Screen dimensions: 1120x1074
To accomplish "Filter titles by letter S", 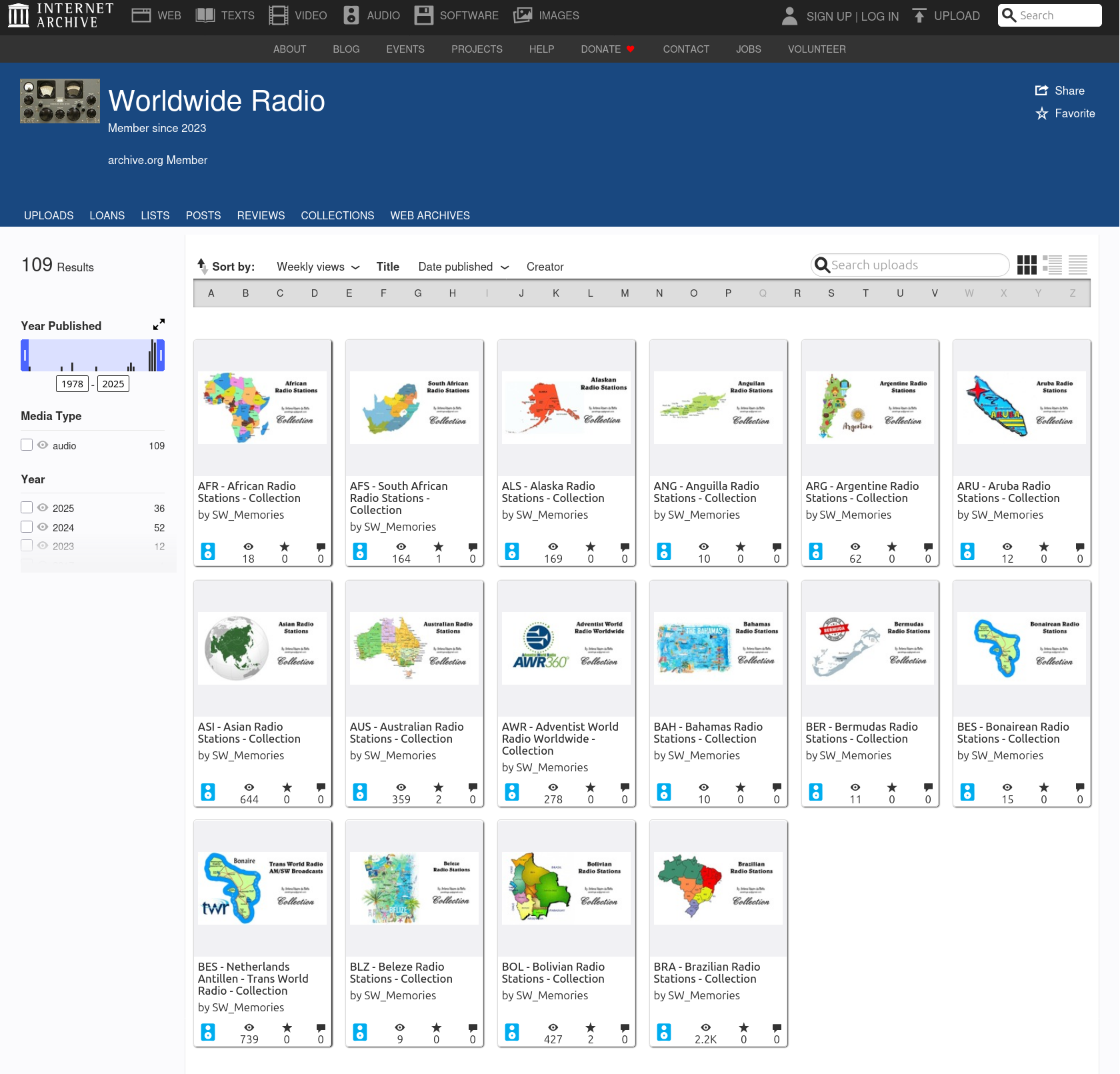I will (831, 293).
